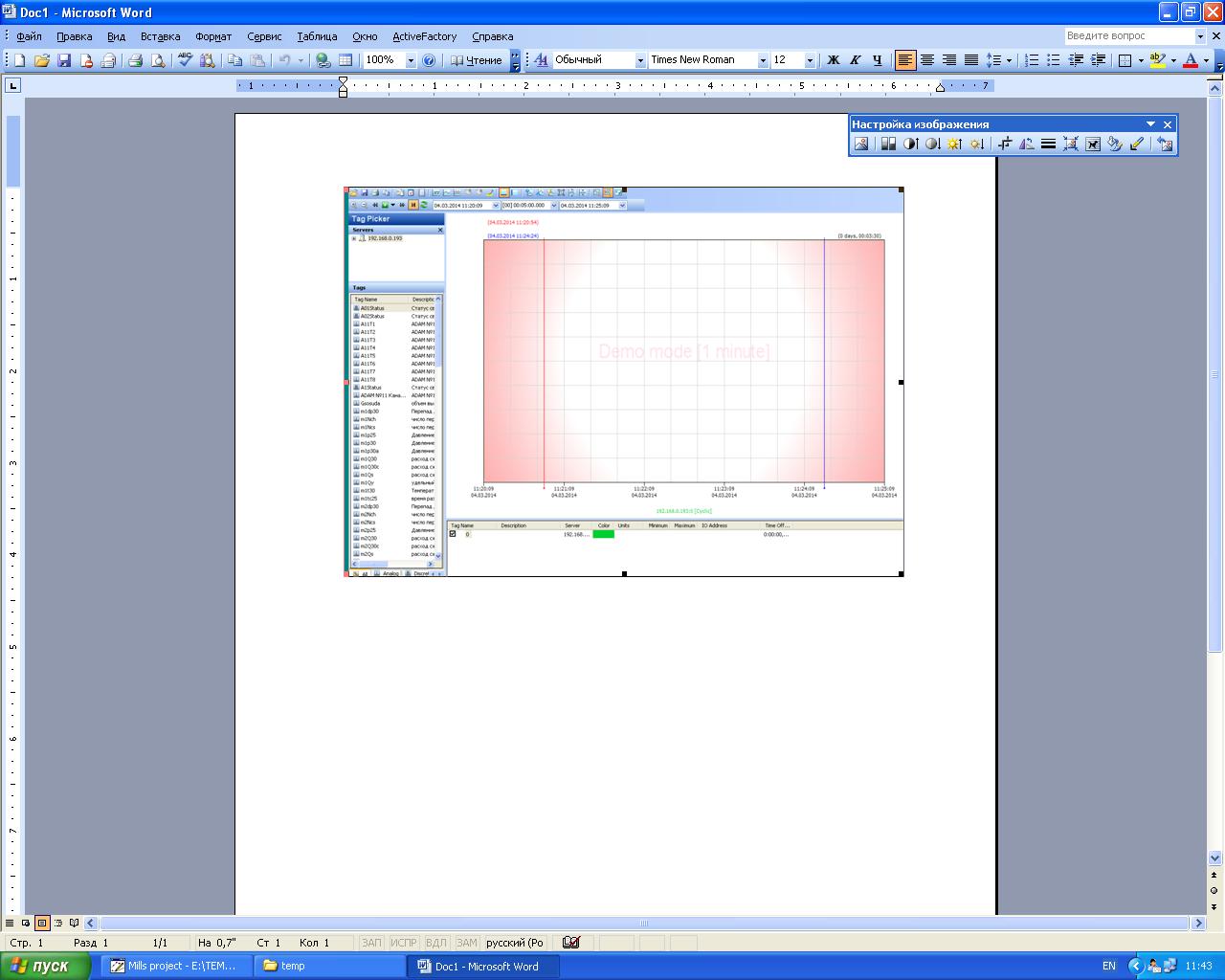Open the font size 12 dropdown
1225x980 pixels.
point(810,60)
